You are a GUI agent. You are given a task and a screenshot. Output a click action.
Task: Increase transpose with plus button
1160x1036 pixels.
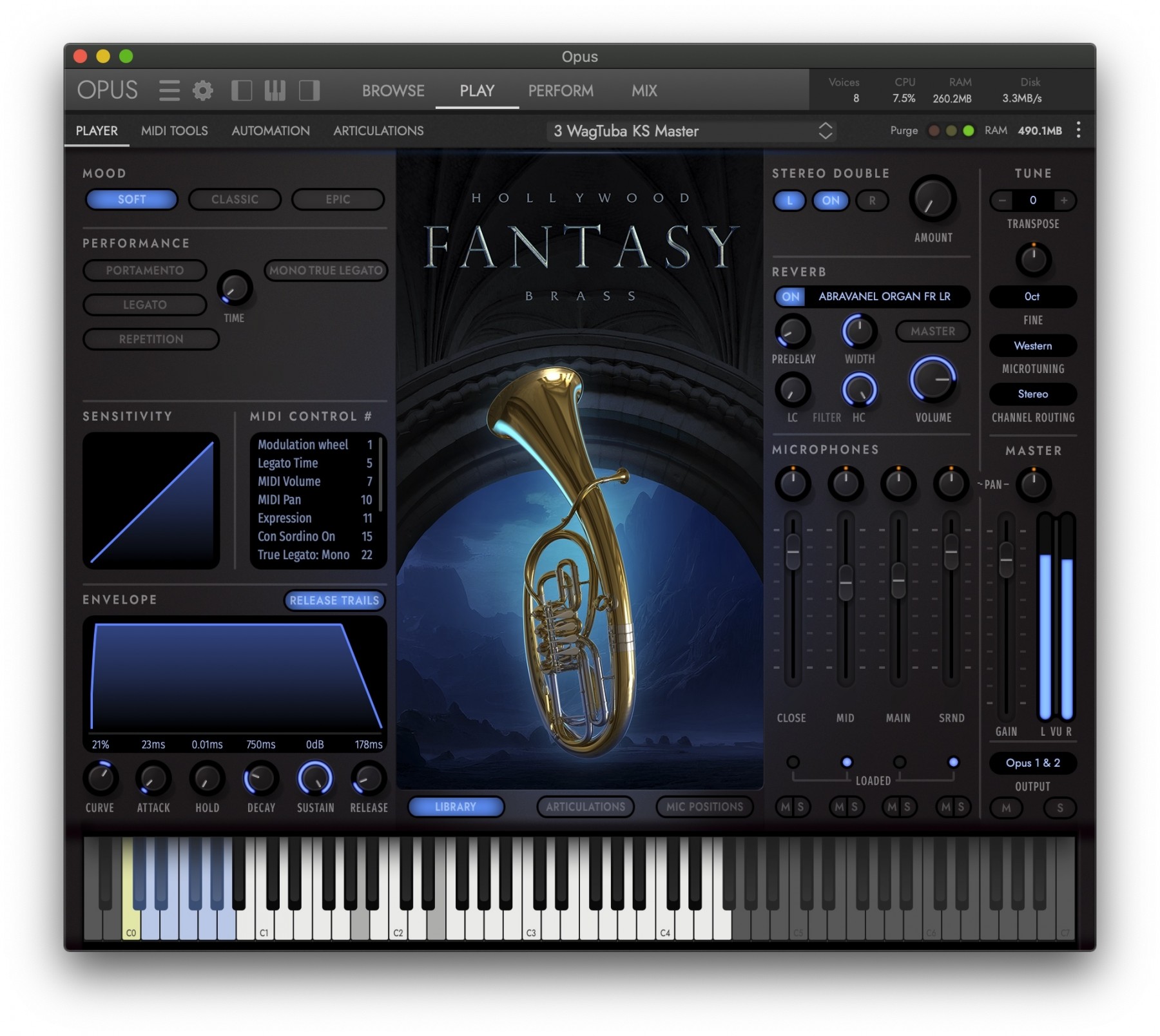tap(1064, 200)
